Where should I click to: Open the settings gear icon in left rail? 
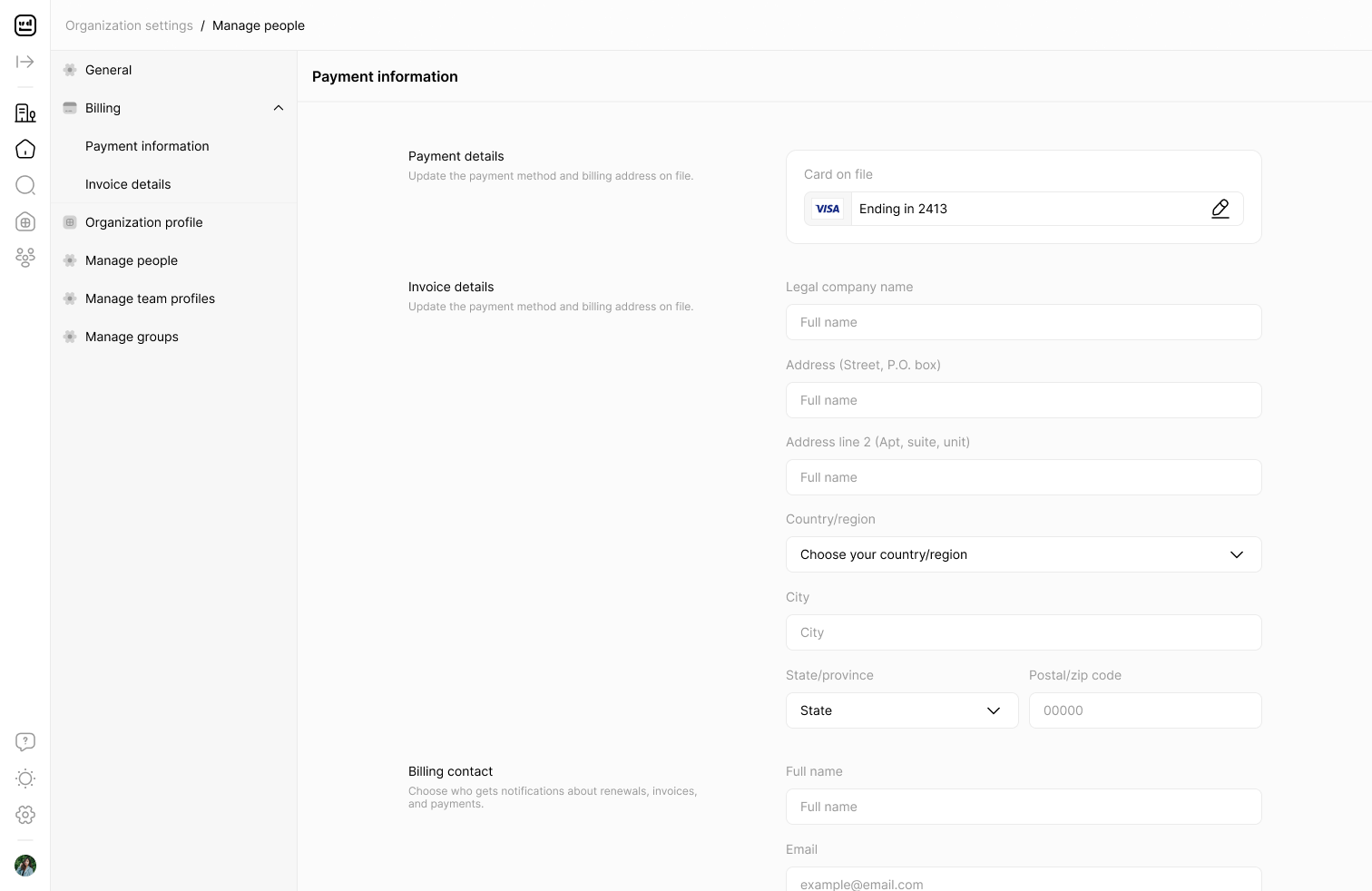[25, 815]
